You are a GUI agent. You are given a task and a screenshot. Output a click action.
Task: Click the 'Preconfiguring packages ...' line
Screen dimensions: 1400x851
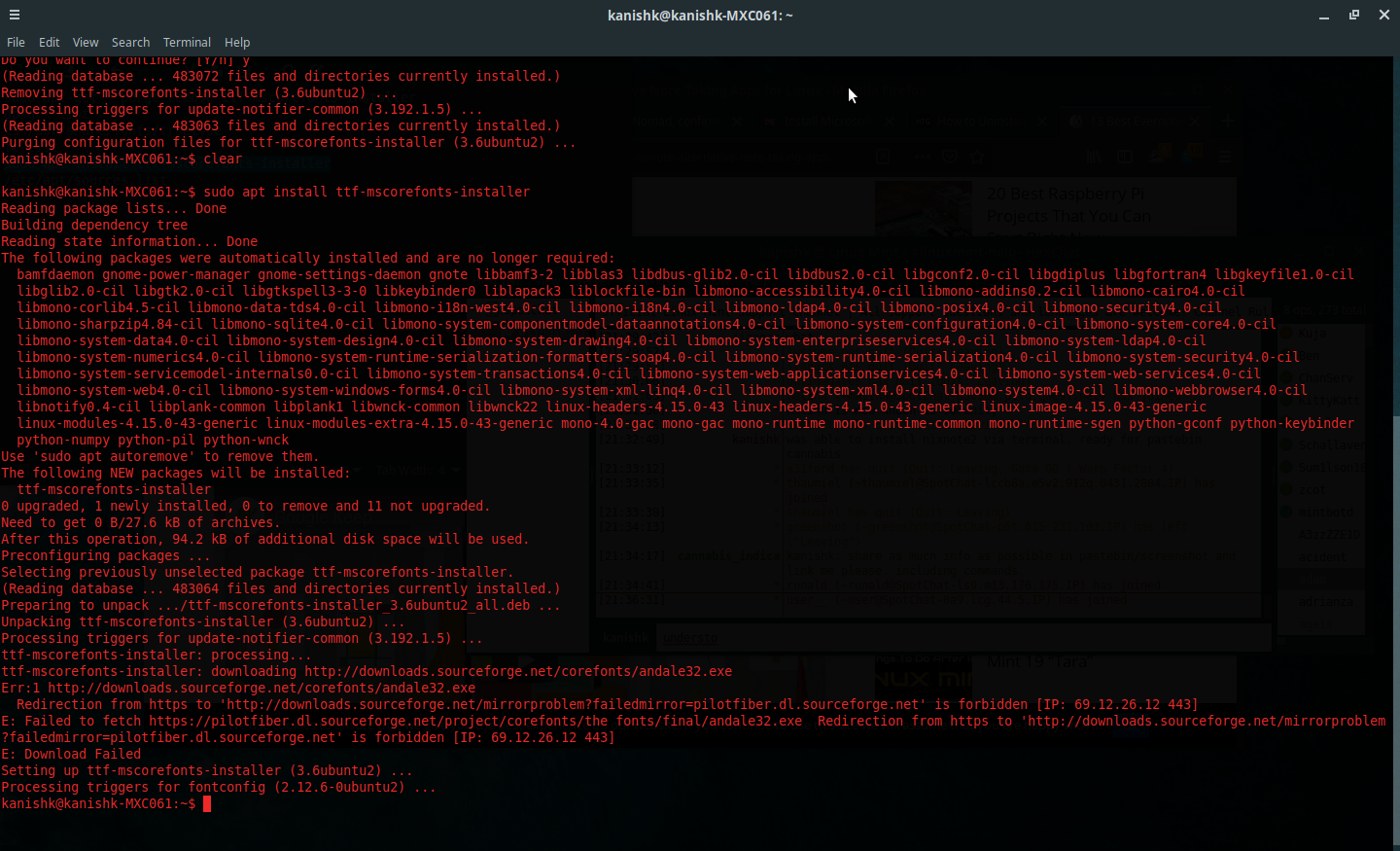[x=106, y=556]
